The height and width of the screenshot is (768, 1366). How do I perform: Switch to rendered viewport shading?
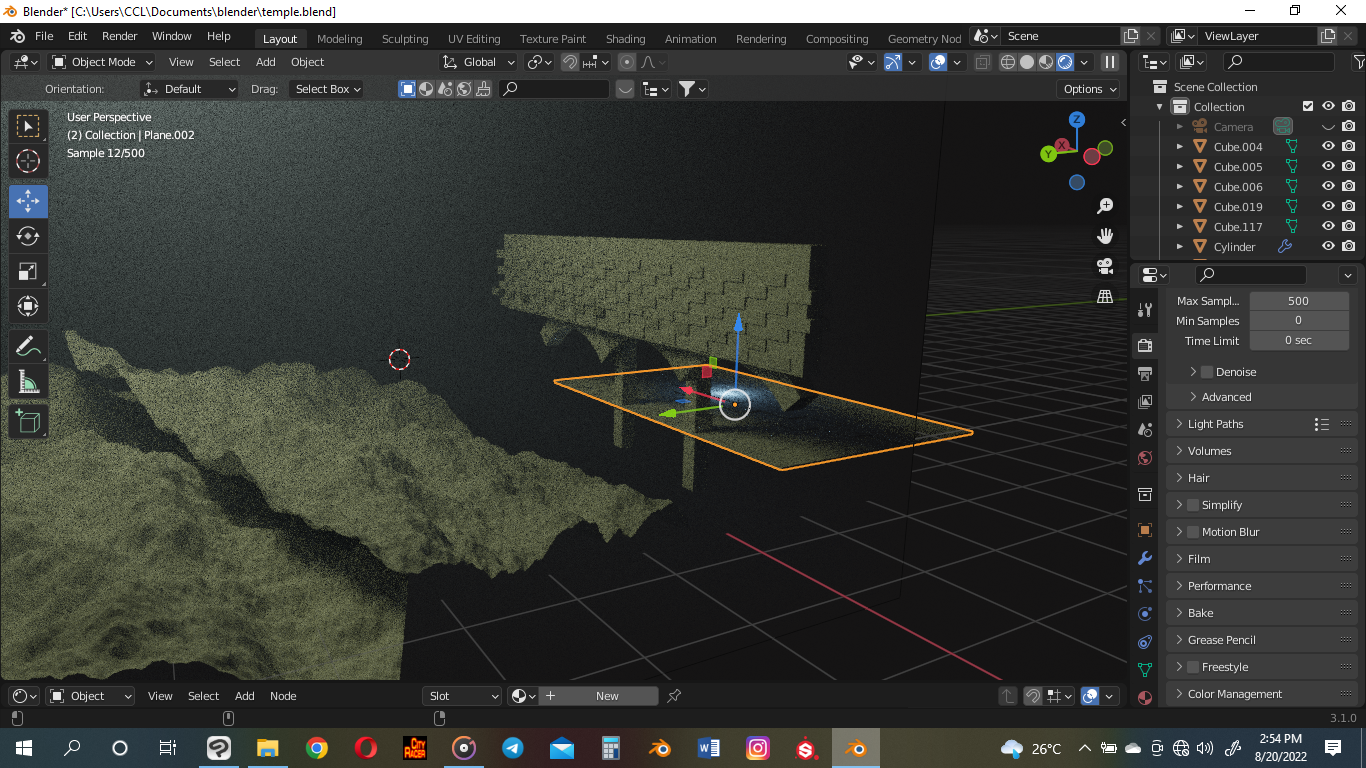tap(1065, 62)
